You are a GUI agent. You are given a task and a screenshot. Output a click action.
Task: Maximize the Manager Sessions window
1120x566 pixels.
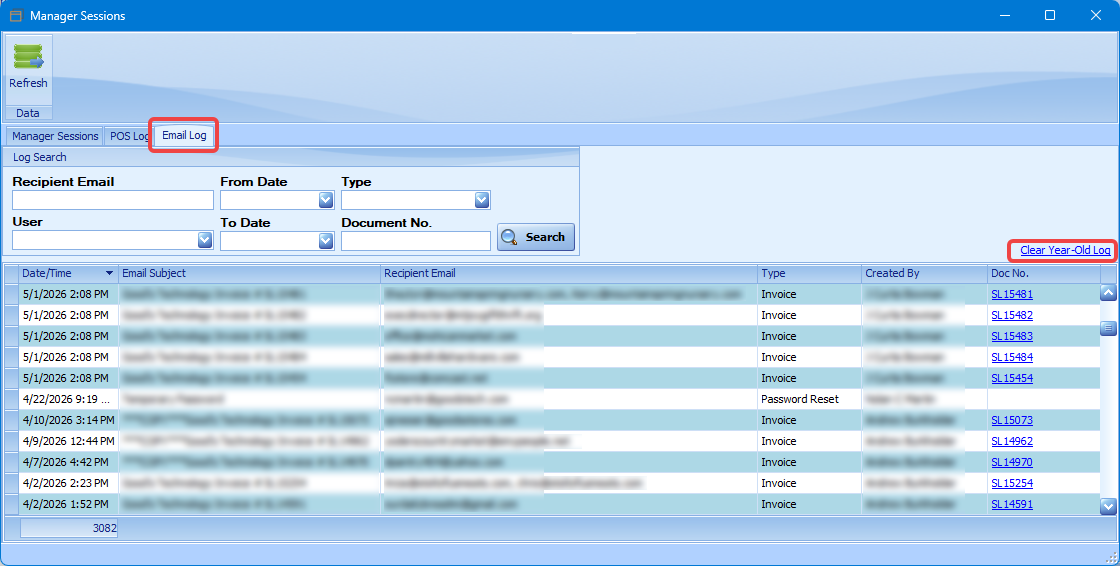click(1049, 15)
